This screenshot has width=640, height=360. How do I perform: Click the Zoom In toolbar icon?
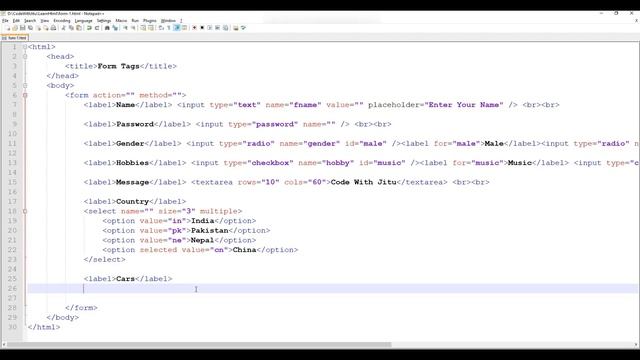(x=125, y=28)
